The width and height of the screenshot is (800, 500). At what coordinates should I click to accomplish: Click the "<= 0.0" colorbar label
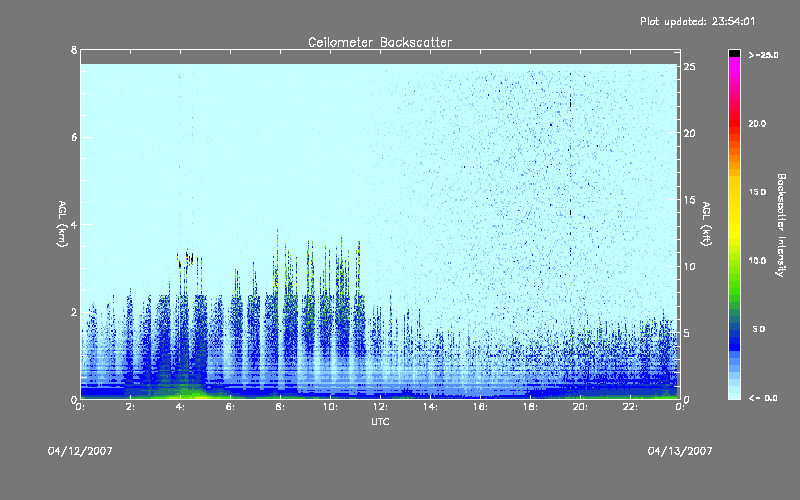(x=763, y=398)
